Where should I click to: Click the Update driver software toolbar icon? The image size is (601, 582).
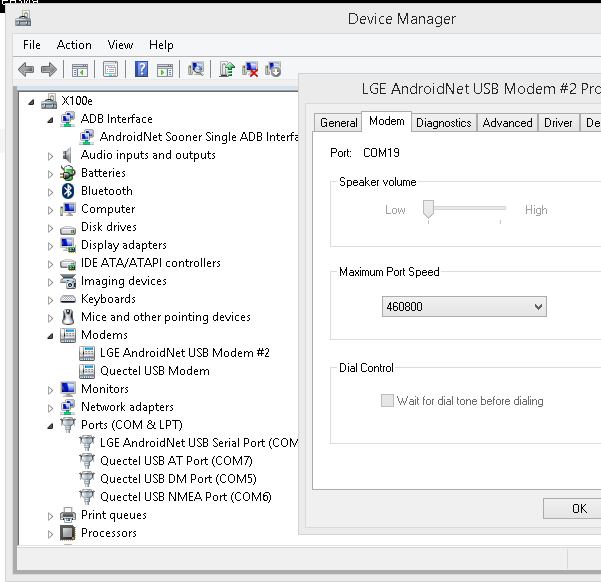[227, 69]
